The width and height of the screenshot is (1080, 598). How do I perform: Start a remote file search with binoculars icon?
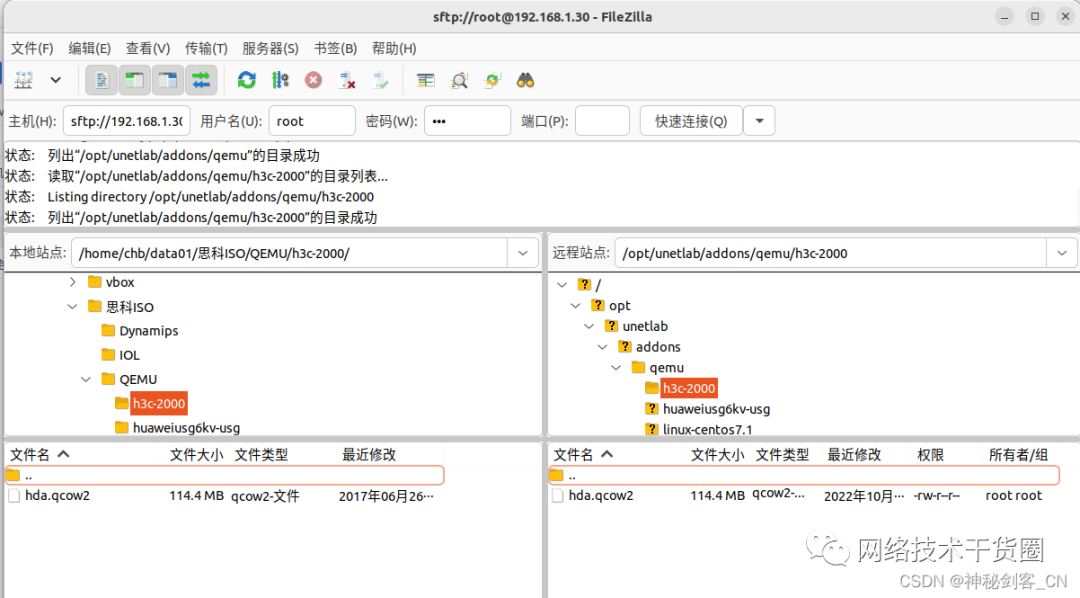[525, 80]
